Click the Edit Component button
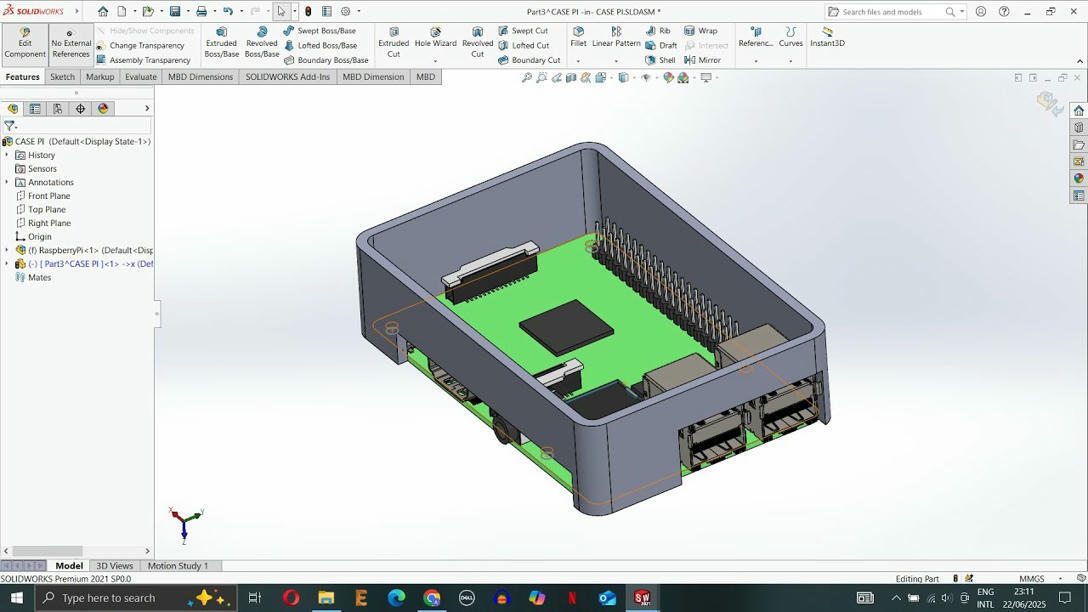The width and height of the screenshot is (1088, 612). click(24, 43)
